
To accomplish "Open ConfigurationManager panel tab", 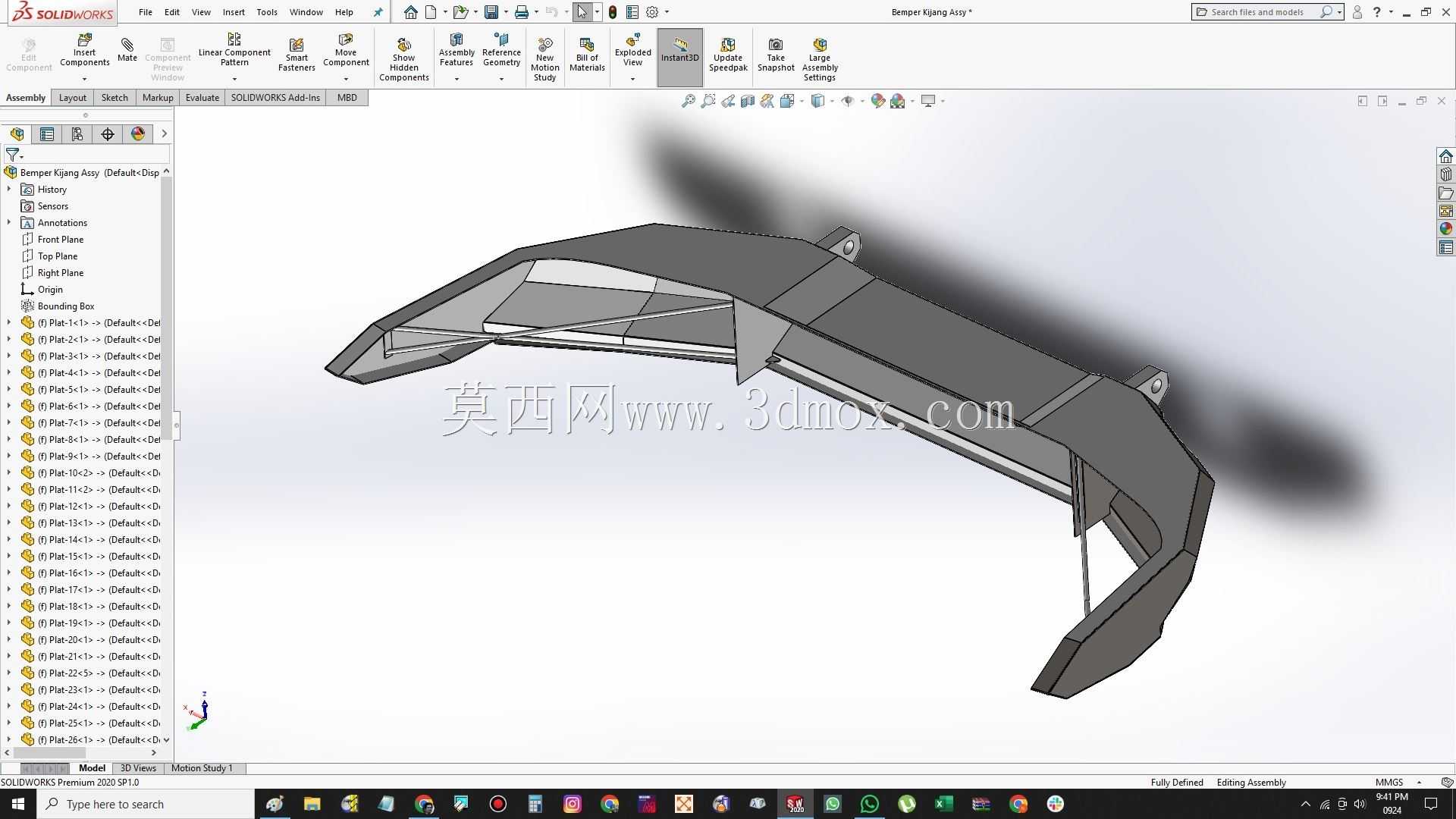I will (x=77, y=134).
